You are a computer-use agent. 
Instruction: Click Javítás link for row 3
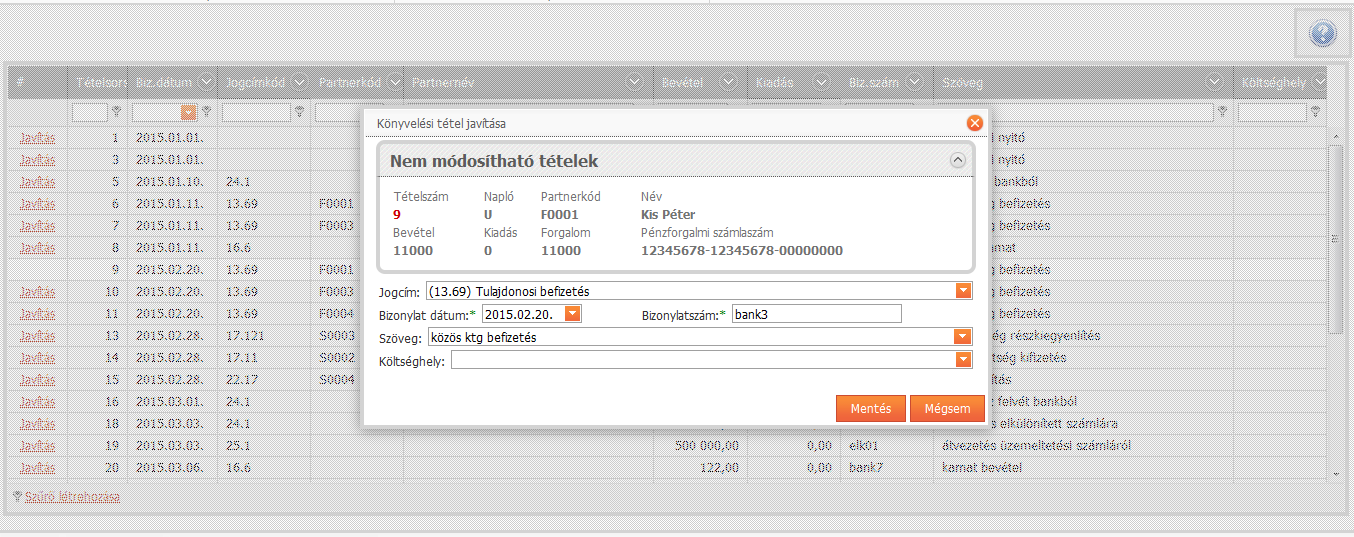pos(38,159)
